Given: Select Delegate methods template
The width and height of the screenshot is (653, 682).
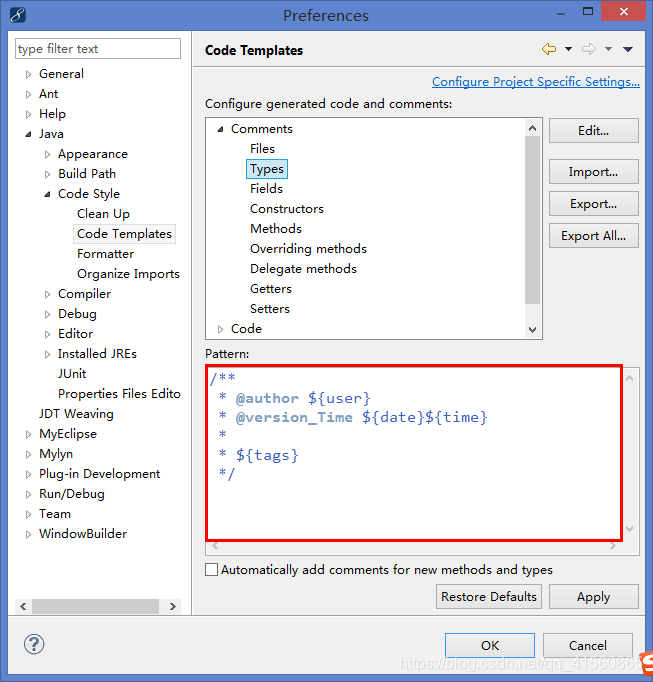Looking at the screenshot, I should (303, 269).
